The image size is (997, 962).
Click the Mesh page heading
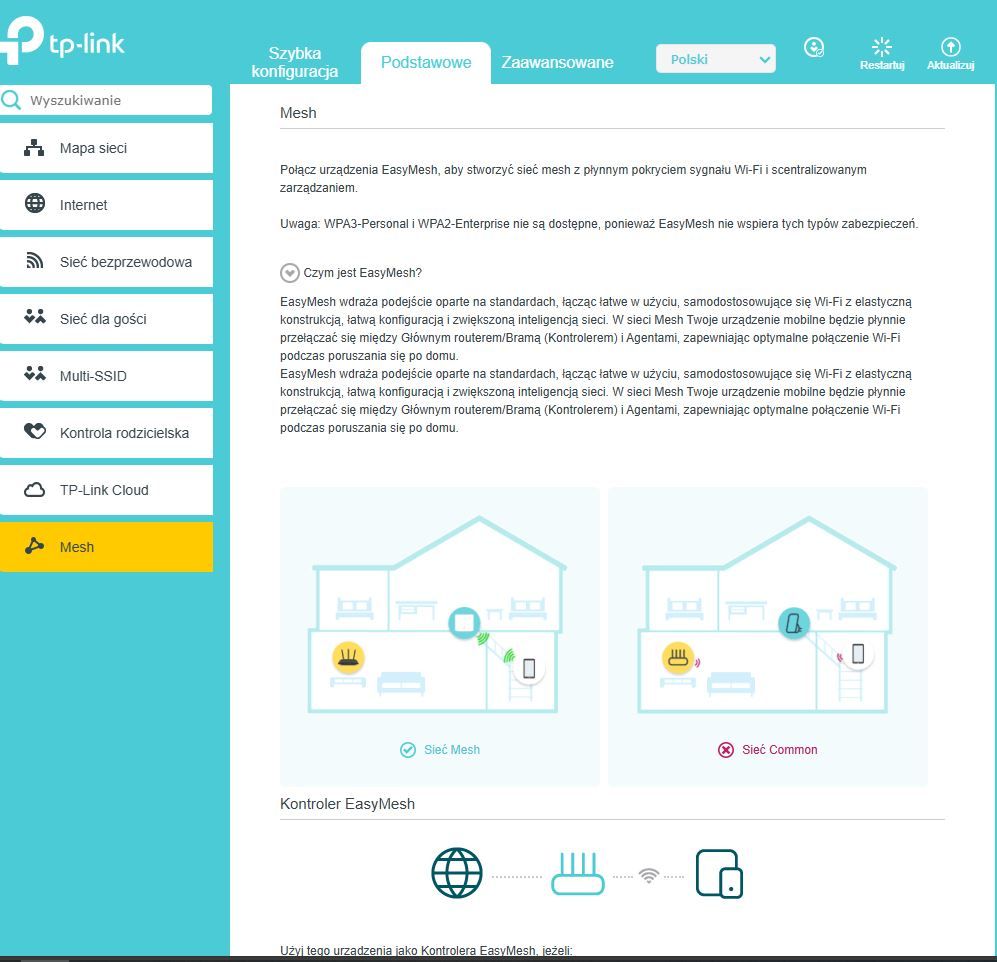tap(298, 113)
